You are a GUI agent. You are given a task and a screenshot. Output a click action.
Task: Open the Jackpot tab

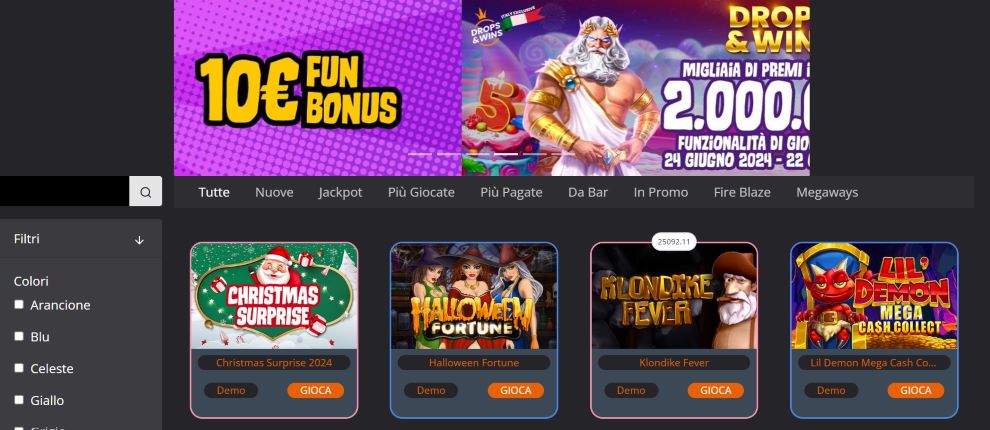tap(340, 192)
